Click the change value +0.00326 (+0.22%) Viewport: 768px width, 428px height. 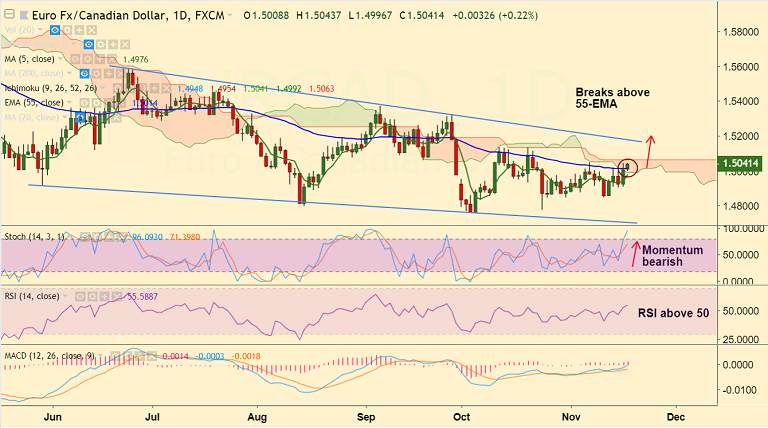[x=495, y=16]
